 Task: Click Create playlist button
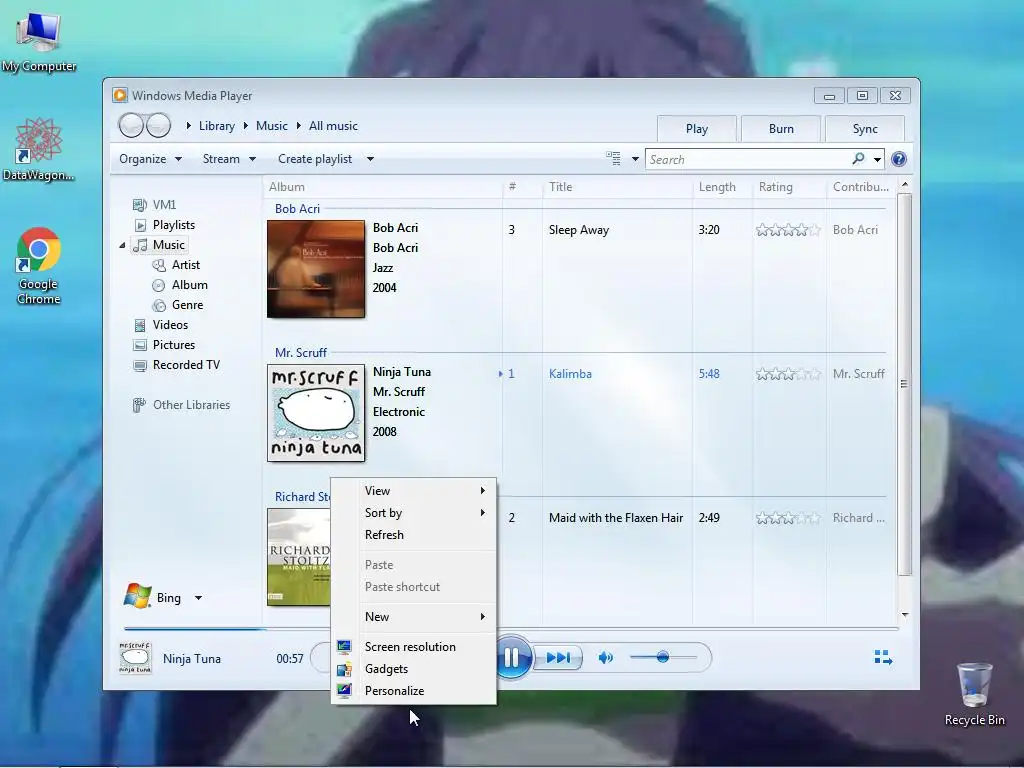point(315,159)
